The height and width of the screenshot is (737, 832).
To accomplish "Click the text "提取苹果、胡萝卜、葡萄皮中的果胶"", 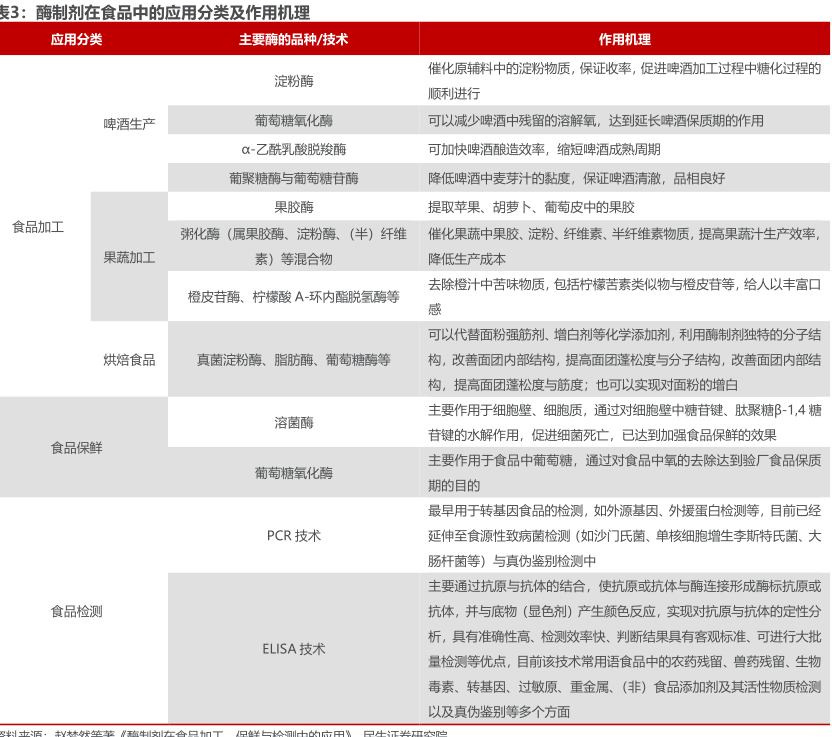I will 531,206.
